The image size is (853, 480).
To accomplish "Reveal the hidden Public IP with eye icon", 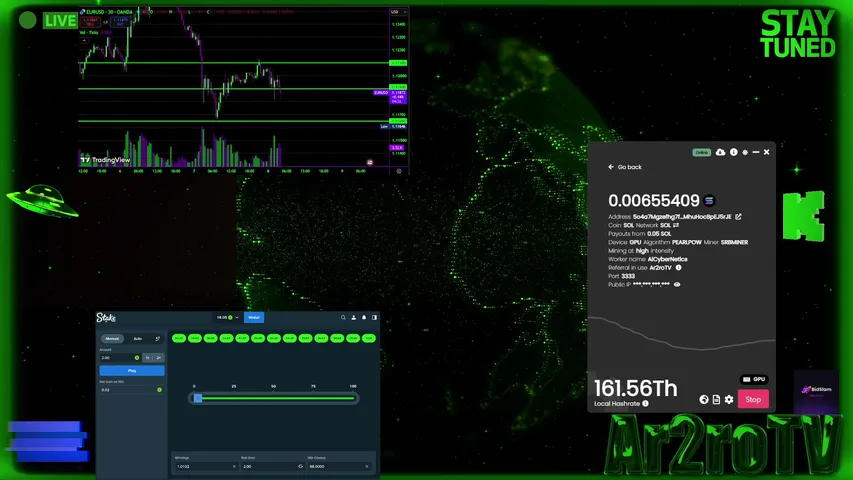I will [x=677, y=285].
